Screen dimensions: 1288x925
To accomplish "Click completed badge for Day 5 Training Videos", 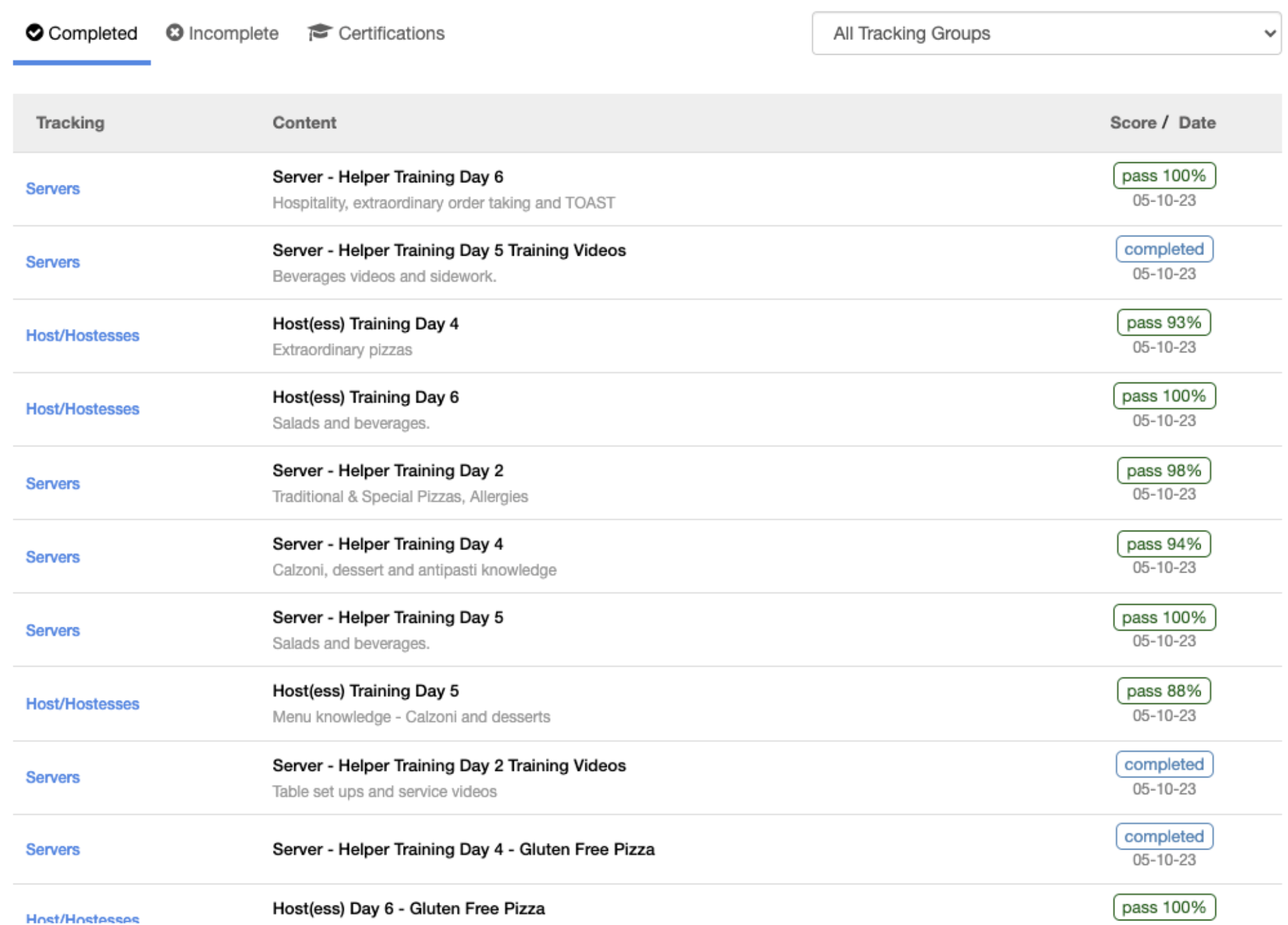I will pos(1164,249).
